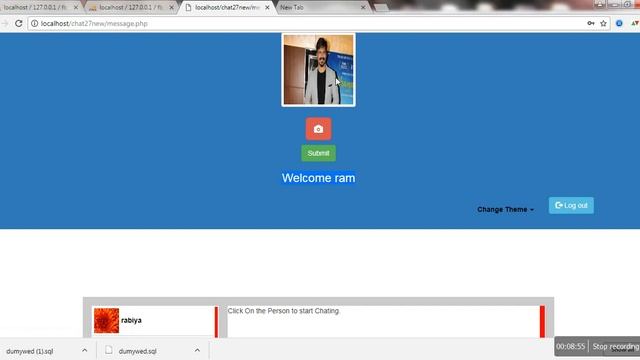Close the localhost/chat27new tab

pyautogui.click(x=267, y=7)
